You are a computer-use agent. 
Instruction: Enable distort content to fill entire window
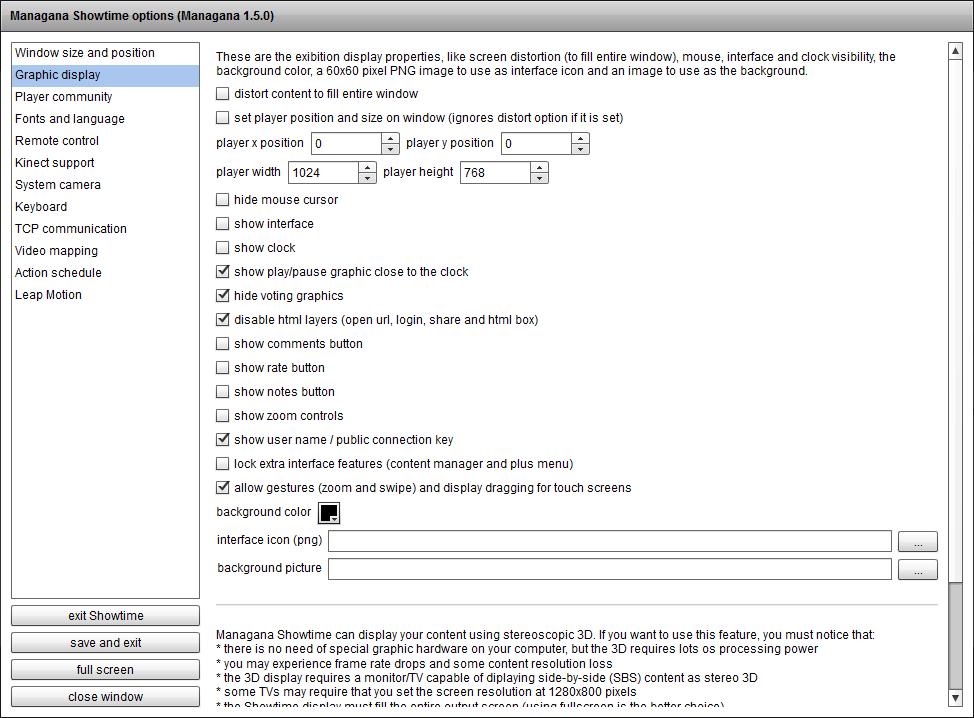(223, 94)
